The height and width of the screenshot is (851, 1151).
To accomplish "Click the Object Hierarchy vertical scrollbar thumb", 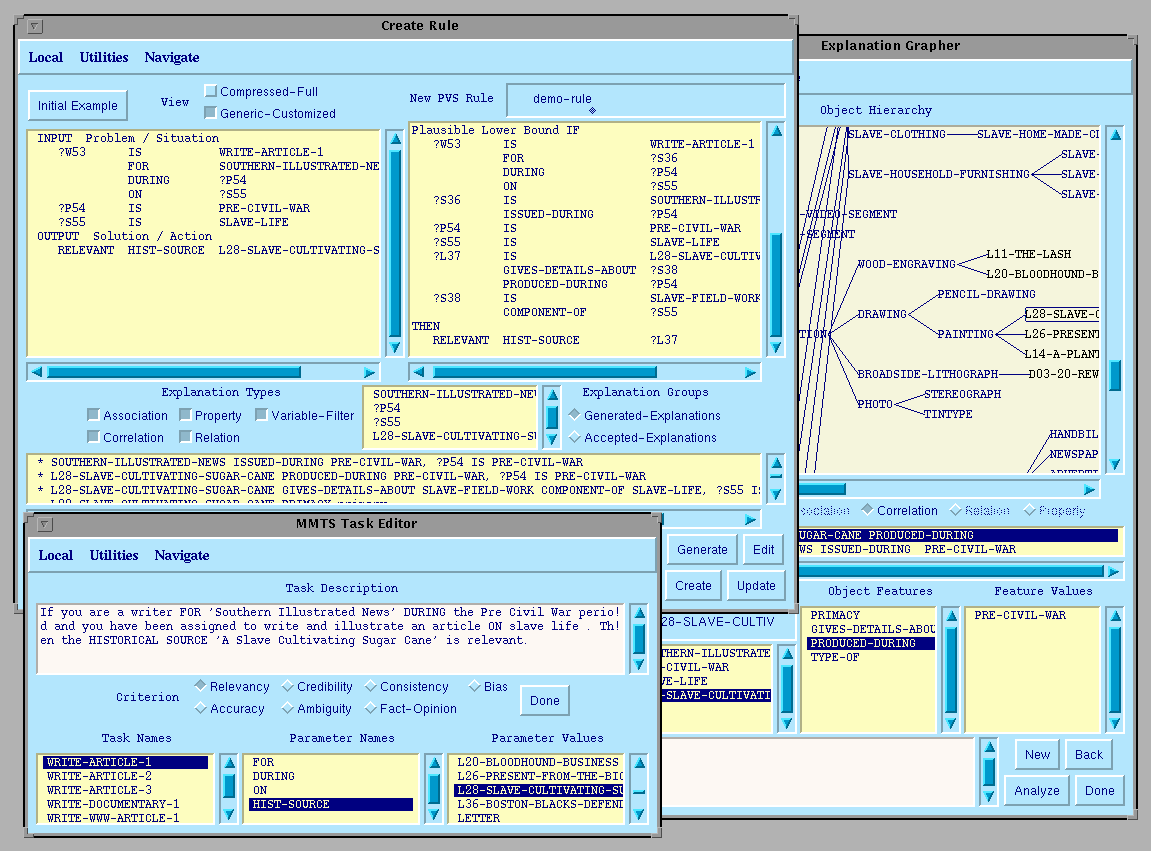I will coord(1115,375).
